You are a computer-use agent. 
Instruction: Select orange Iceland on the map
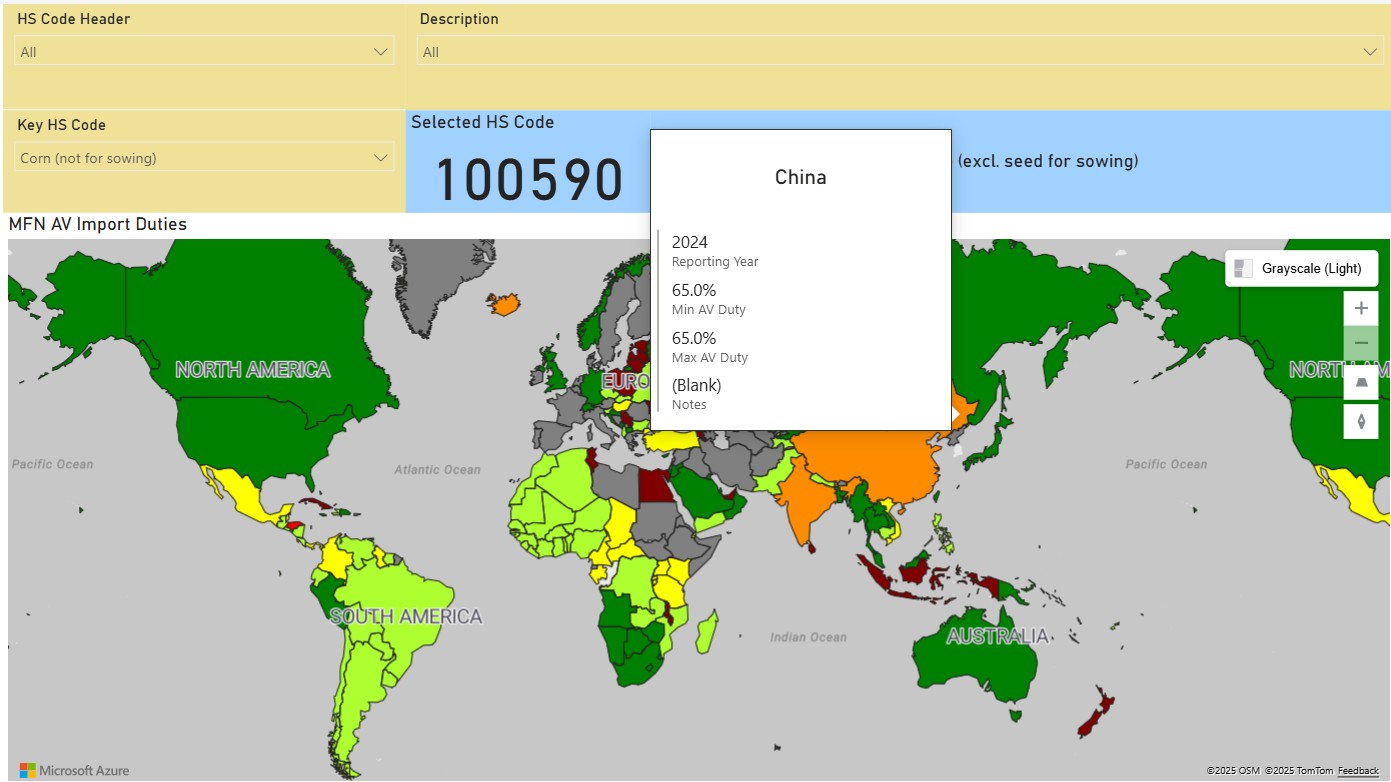505,304
